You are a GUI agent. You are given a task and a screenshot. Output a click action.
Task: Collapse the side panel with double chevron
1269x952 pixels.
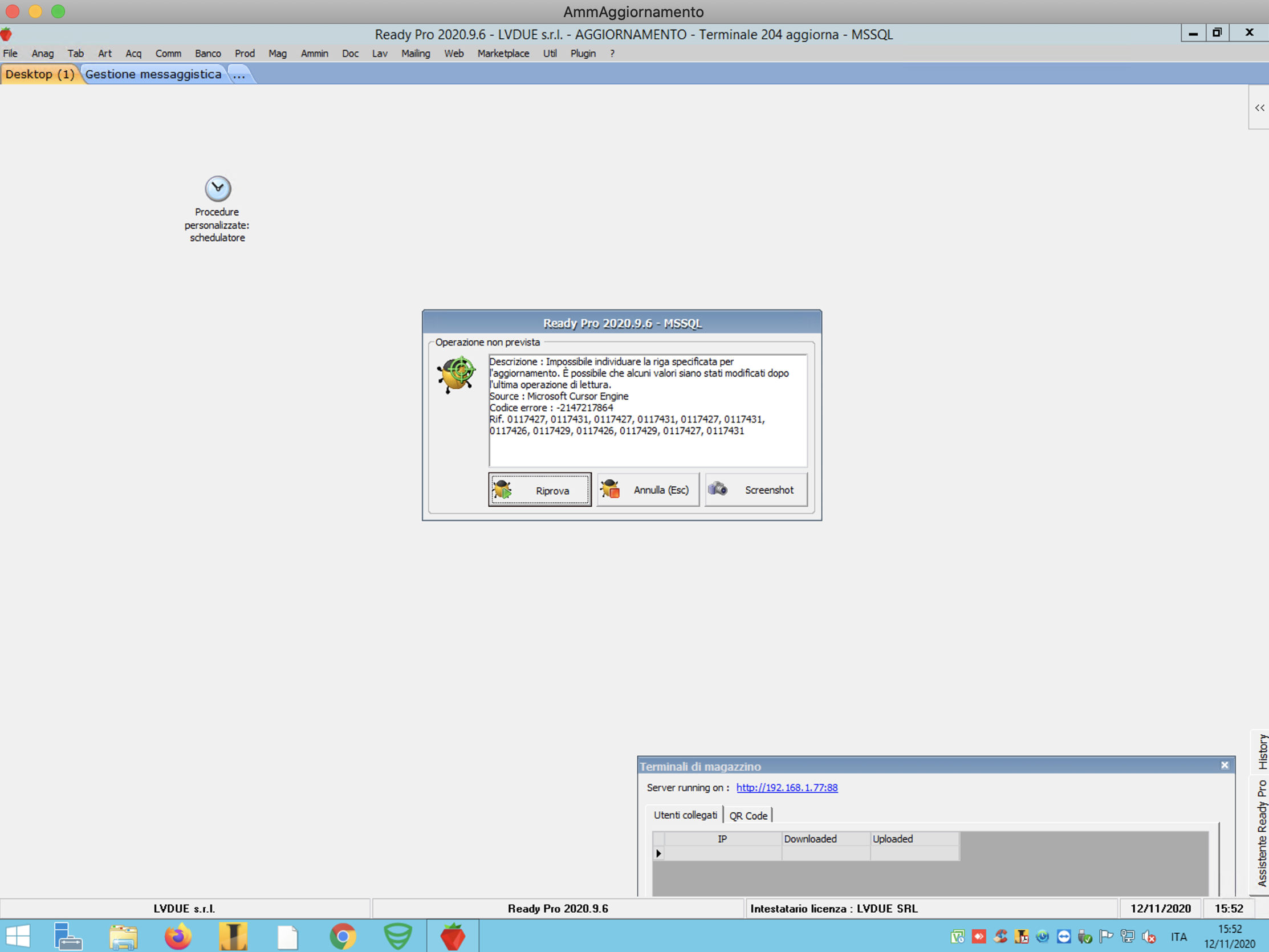click(x=1259, y=108)
